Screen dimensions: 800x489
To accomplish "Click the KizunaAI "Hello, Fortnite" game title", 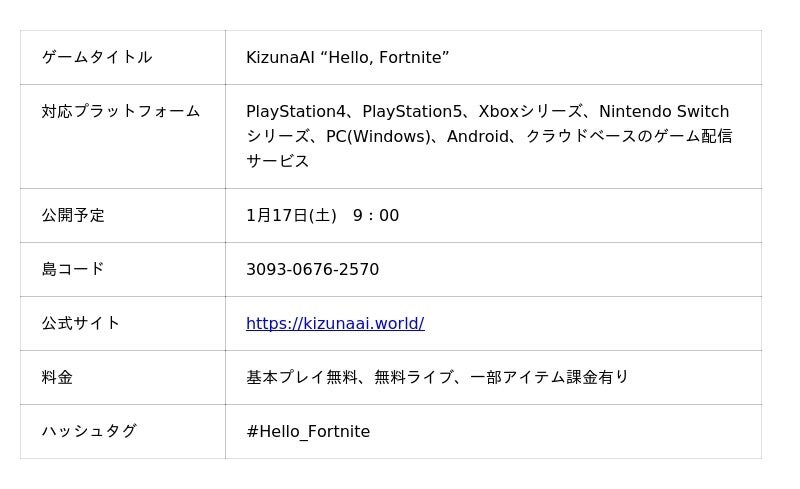I will click(x=347, y=57).
